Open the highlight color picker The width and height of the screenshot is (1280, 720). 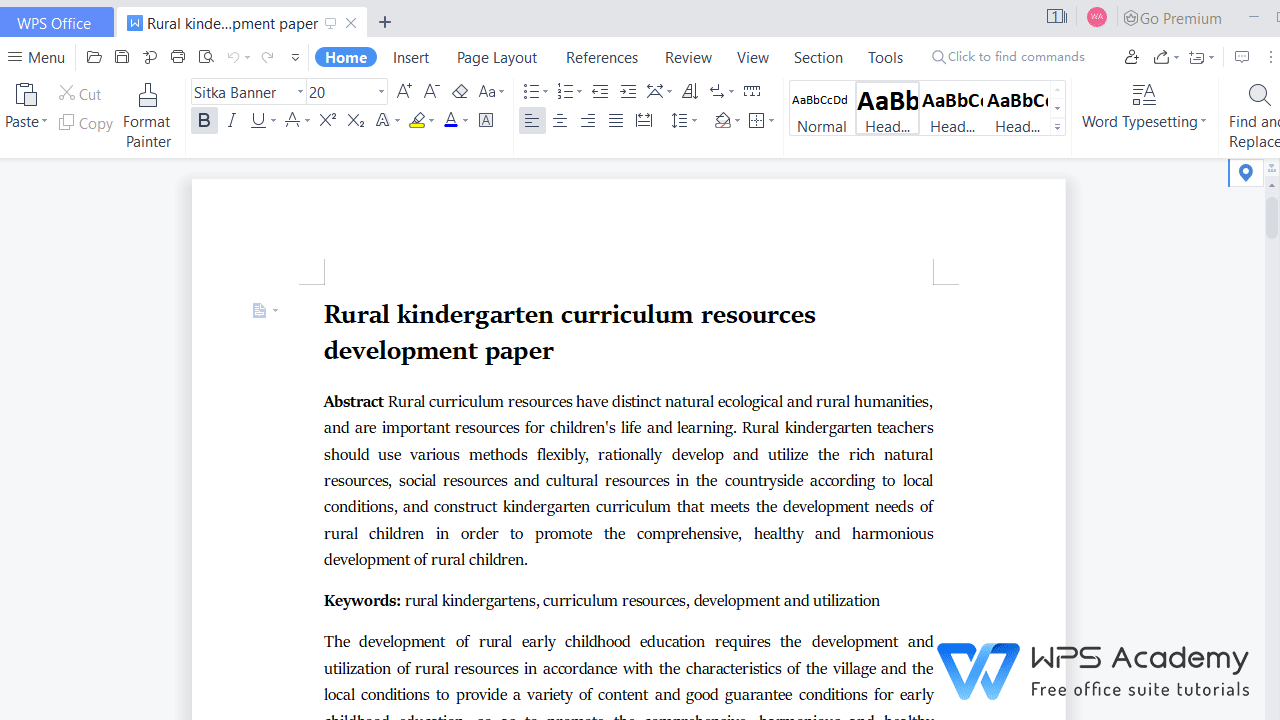(x=430, y=120)
